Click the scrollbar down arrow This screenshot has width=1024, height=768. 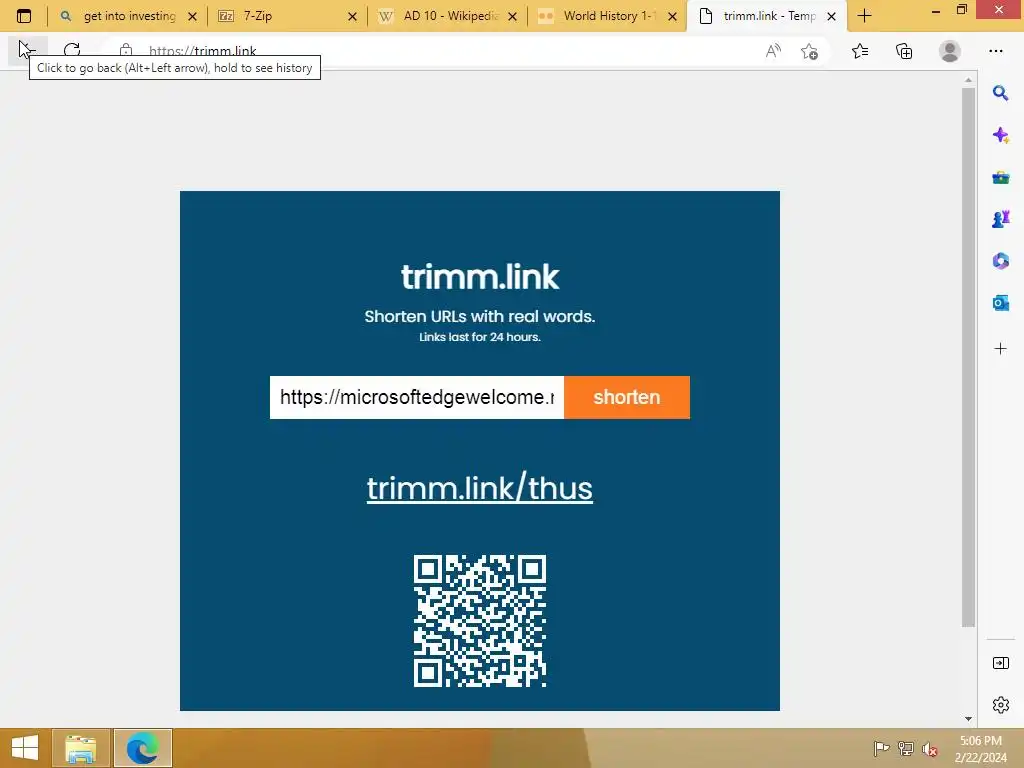[968, 718]
